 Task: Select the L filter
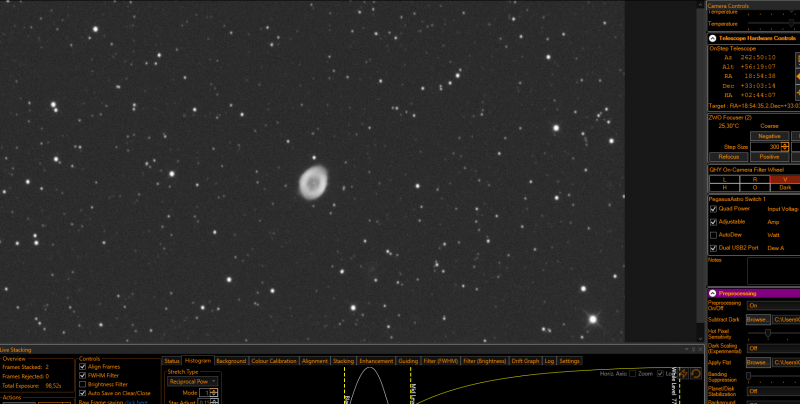724,180
